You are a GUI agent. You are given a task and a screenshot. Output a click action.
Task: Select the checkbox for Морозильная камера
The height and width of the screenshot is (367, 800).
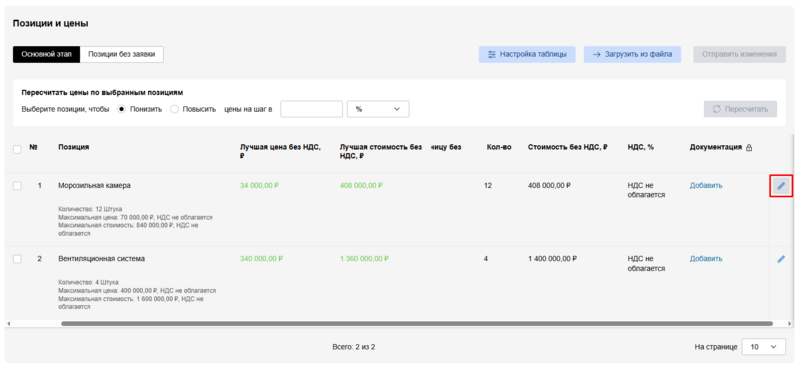[17, 186]
